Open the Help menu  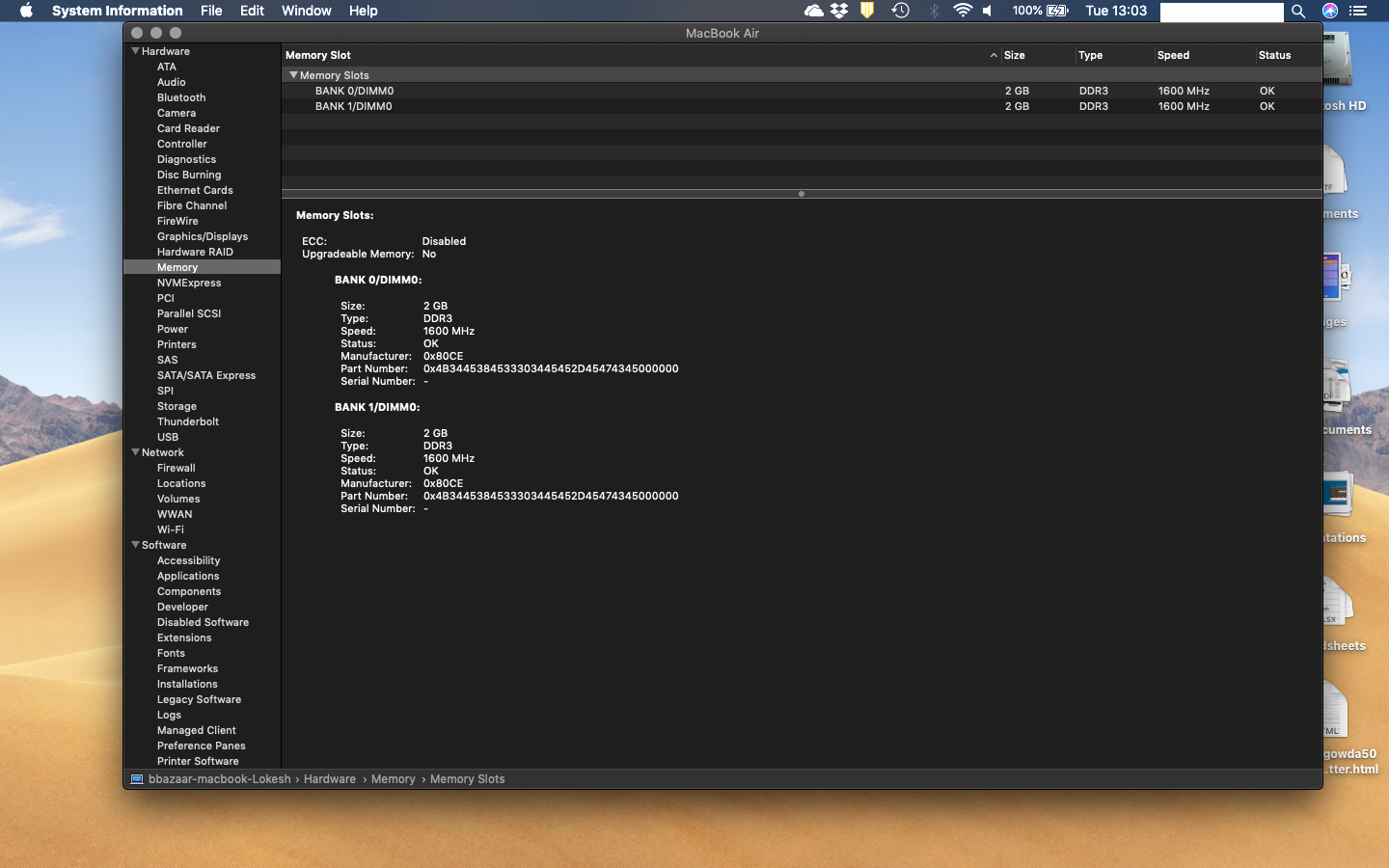[x=363, y=11]
